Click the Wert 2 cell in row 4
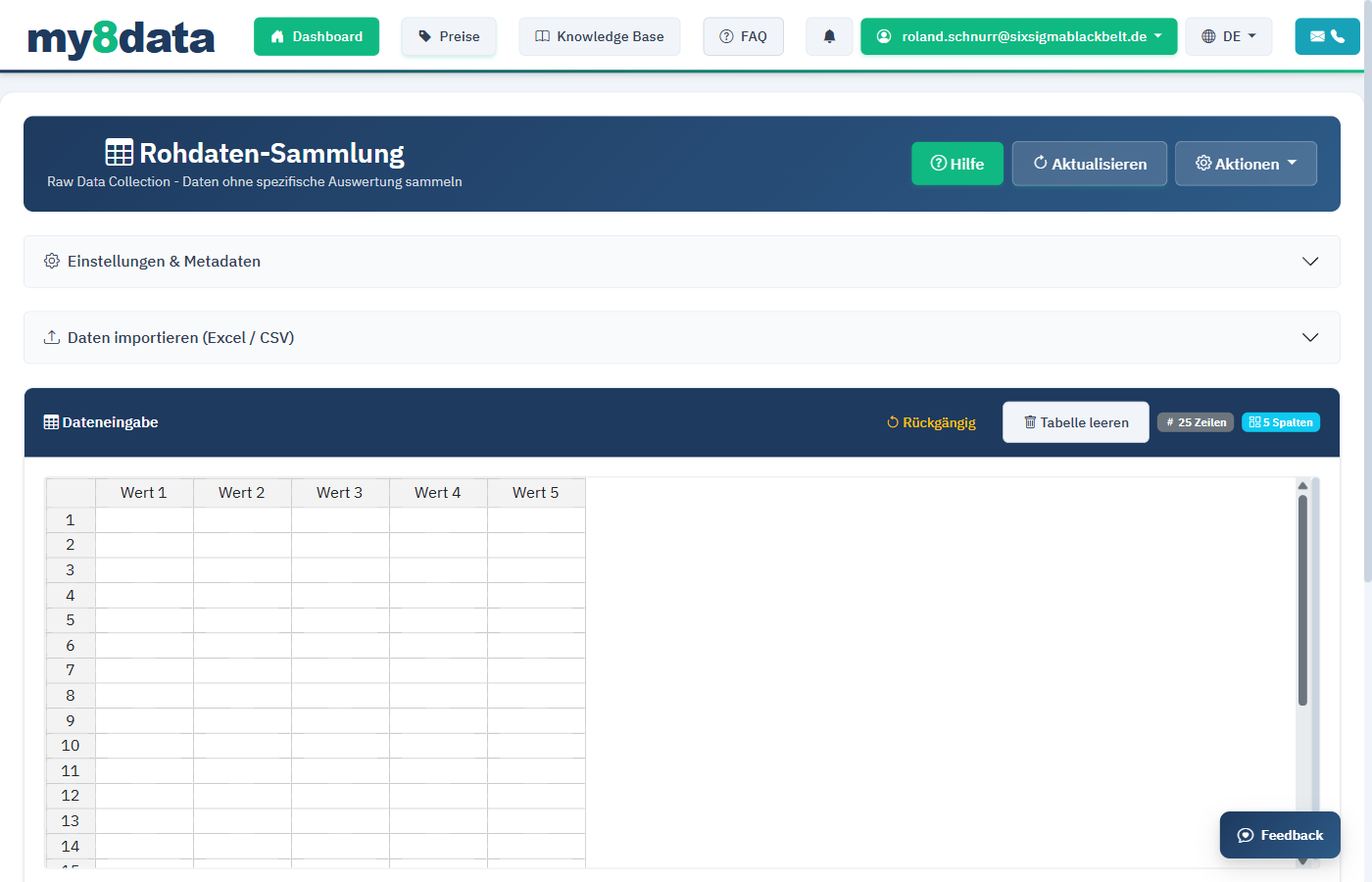The height and width of the screenshot is (882, 1372). (242, 596)
